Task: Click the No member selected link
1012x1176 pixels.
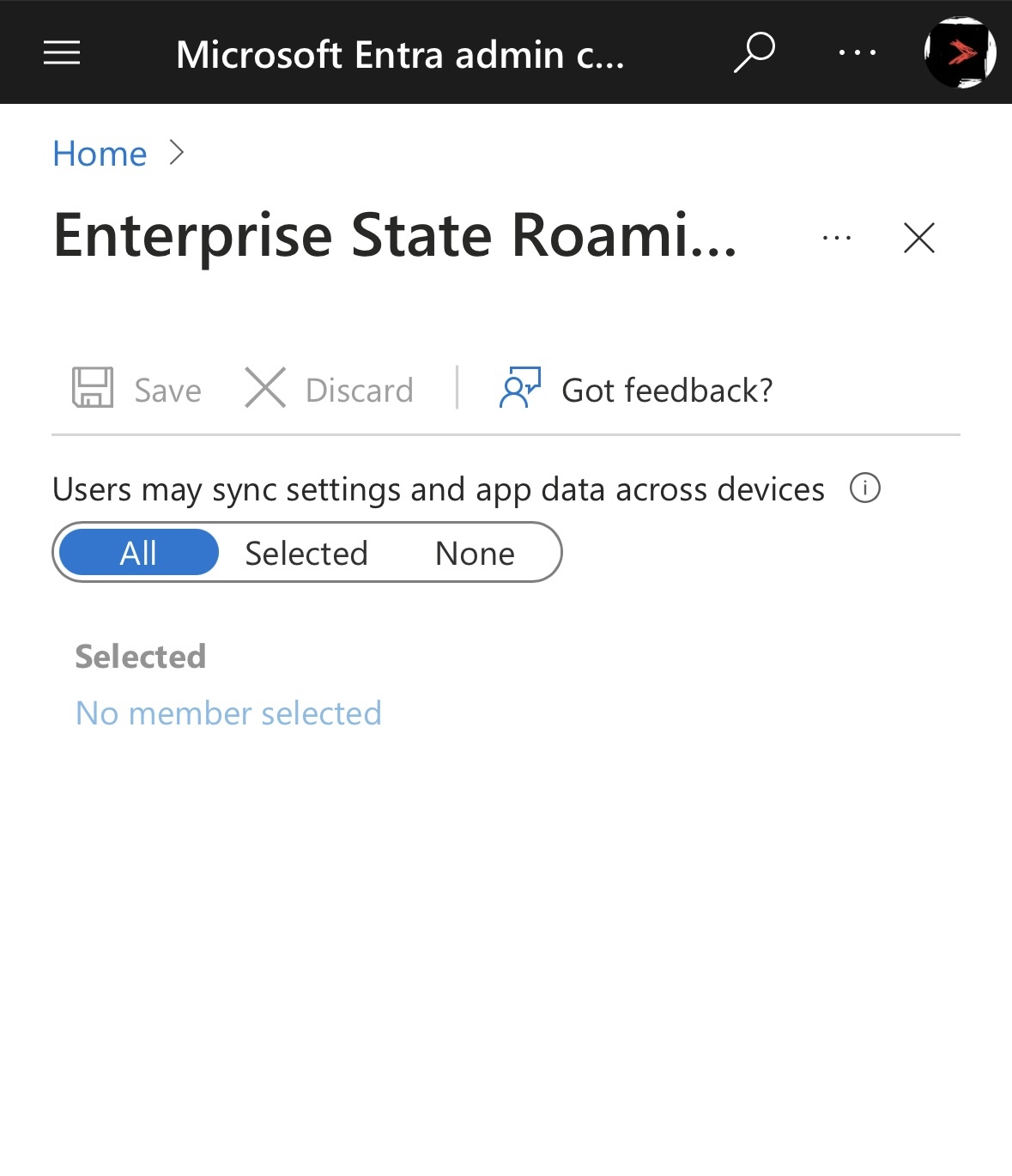Action: coord(228,712)
